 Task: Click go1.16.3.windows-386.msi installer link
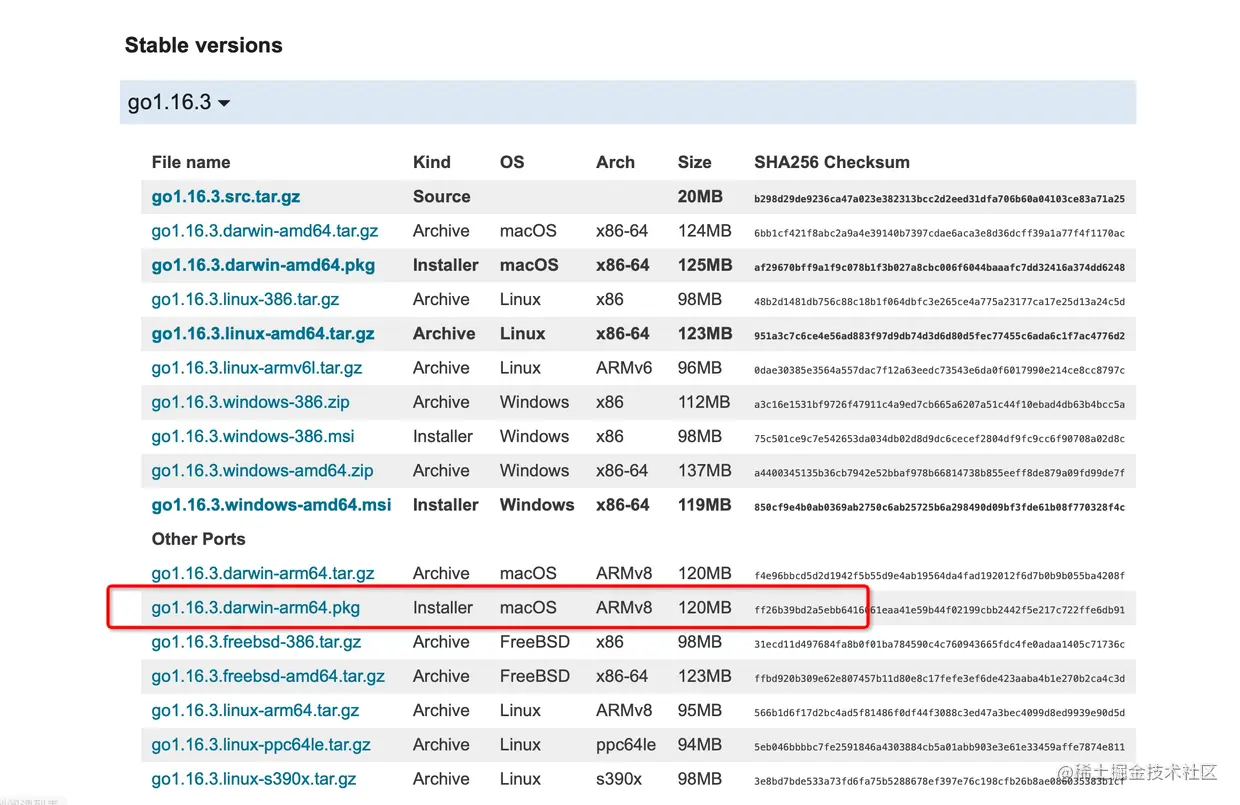click(253, 436)
